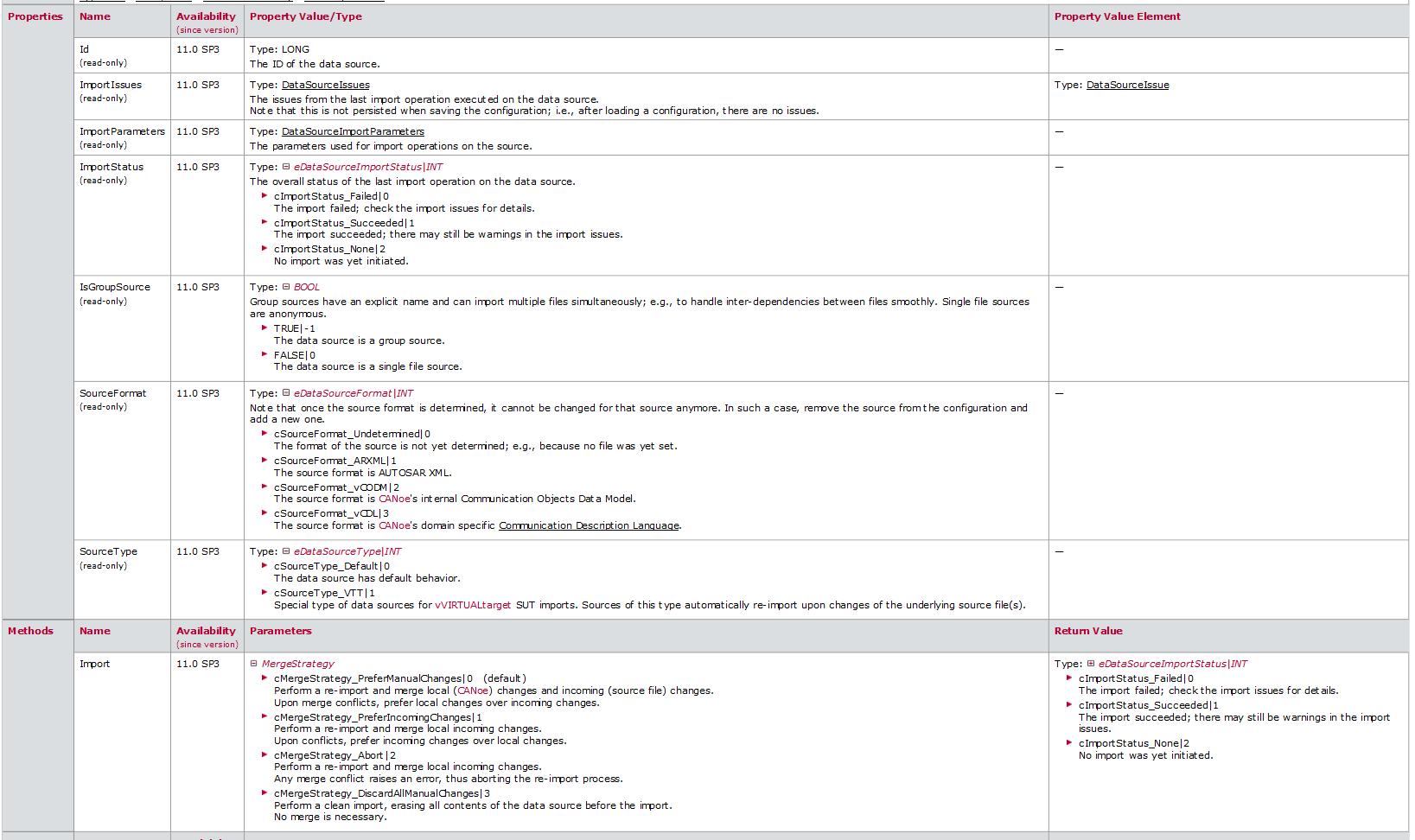Screen dimensions: 1415x840
Task: Collapse the MergeStrategy parameter list
Action: [253, 663]
